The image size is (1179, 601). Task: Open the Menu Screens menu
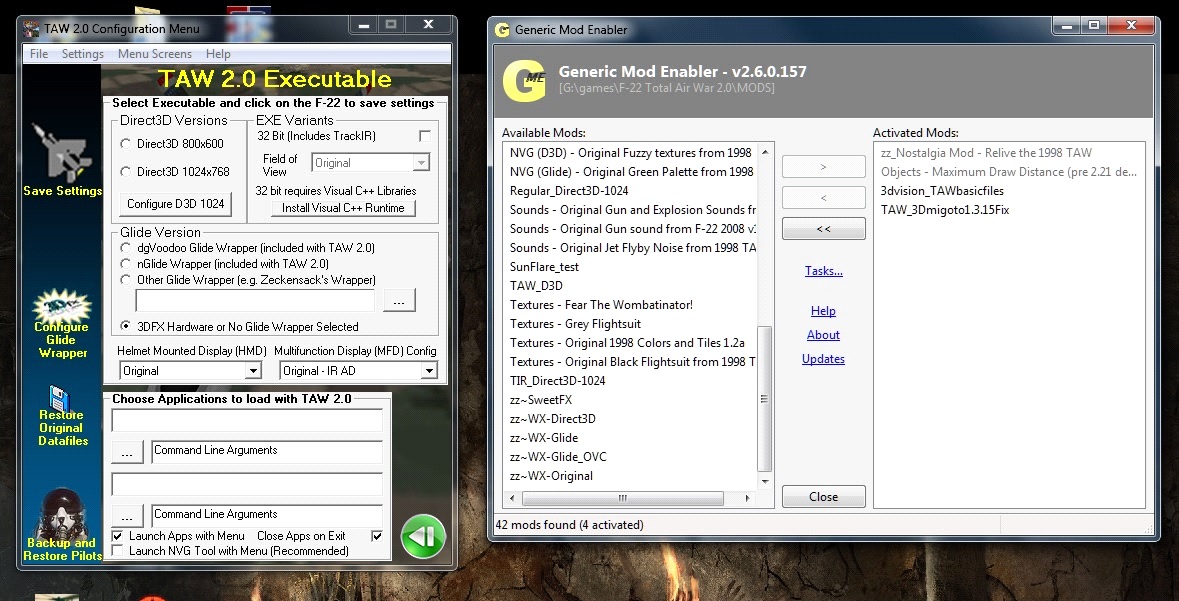[x=155, y=54]
